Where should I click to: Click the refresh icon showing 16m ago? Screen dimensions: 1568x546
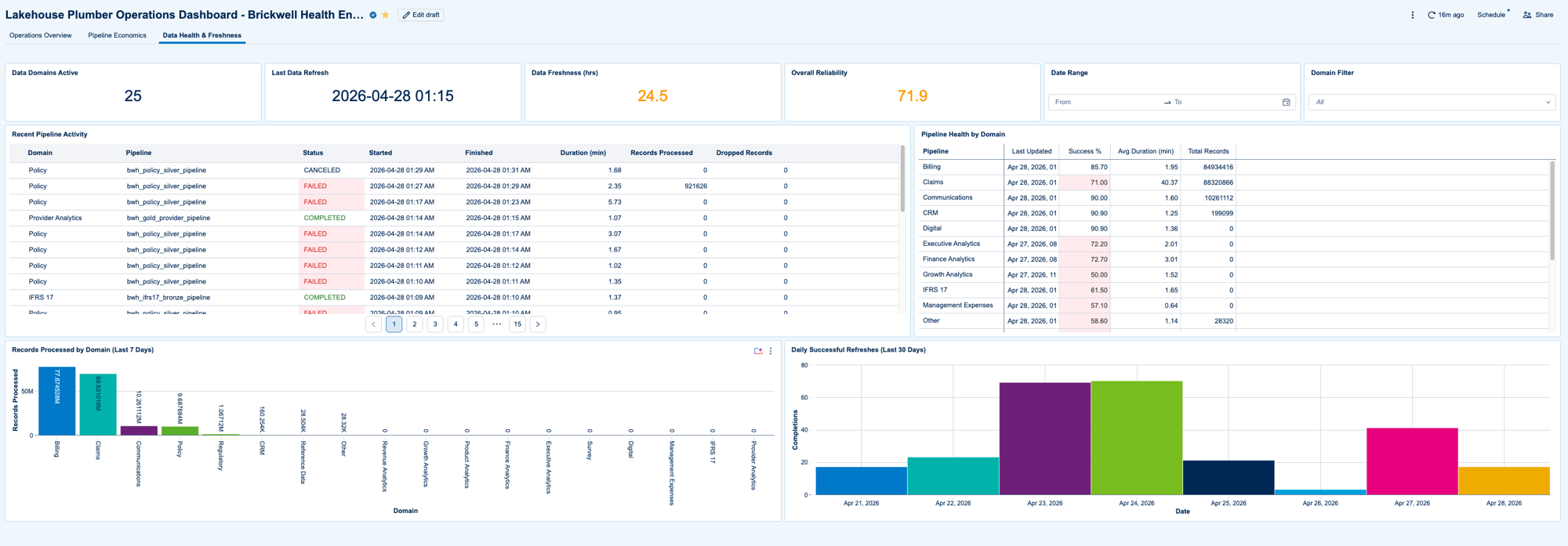pos(1431,15)
